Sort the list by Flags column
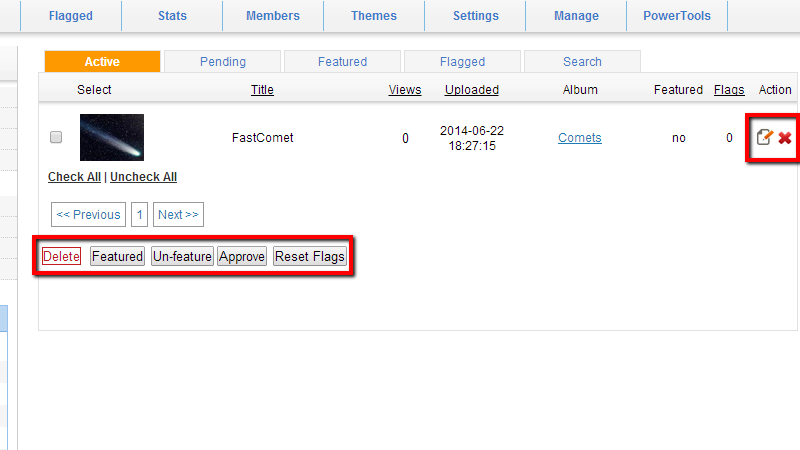This screenshot has width=800, height=450. point(729,90)
